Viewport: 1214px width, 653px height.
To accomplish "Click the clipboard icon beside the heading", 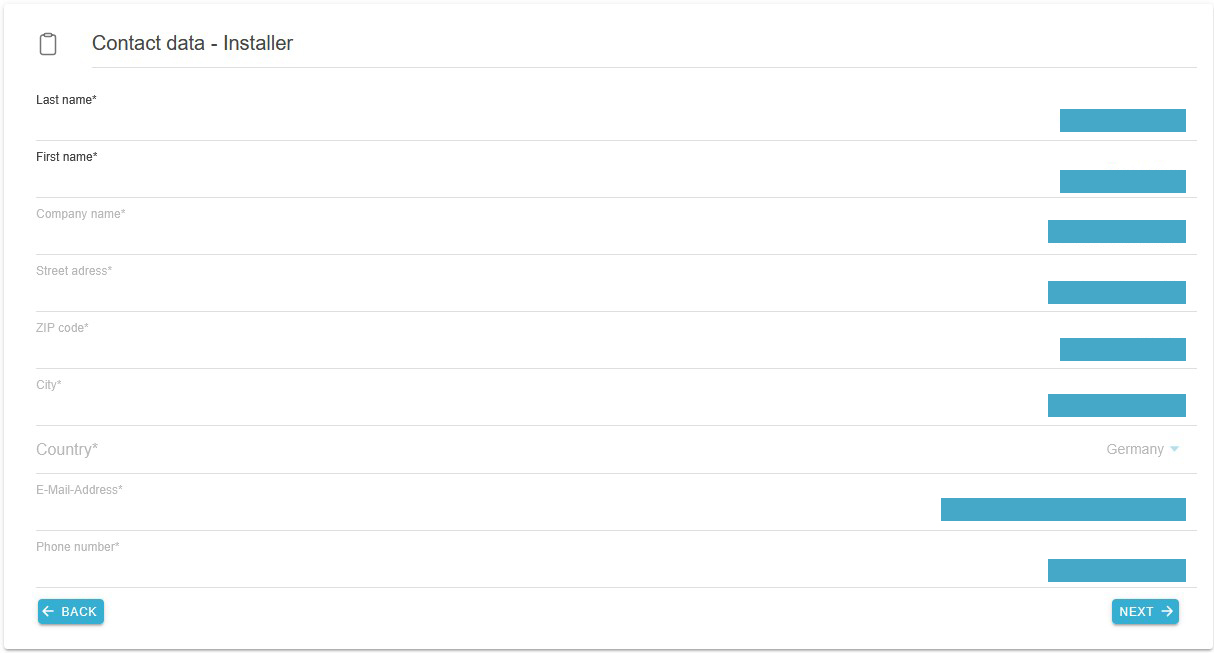I will click(48, 44).
